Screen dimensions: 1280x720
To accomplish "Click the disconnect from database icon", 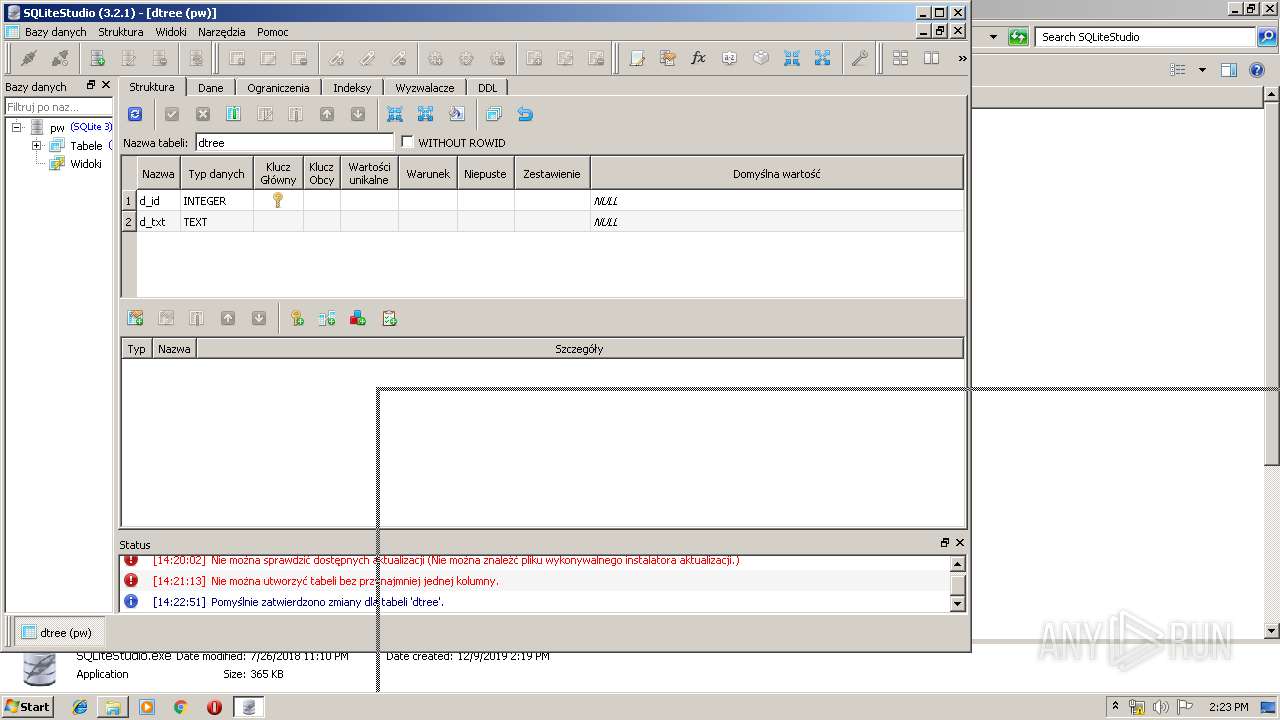I will pos(59,58).
